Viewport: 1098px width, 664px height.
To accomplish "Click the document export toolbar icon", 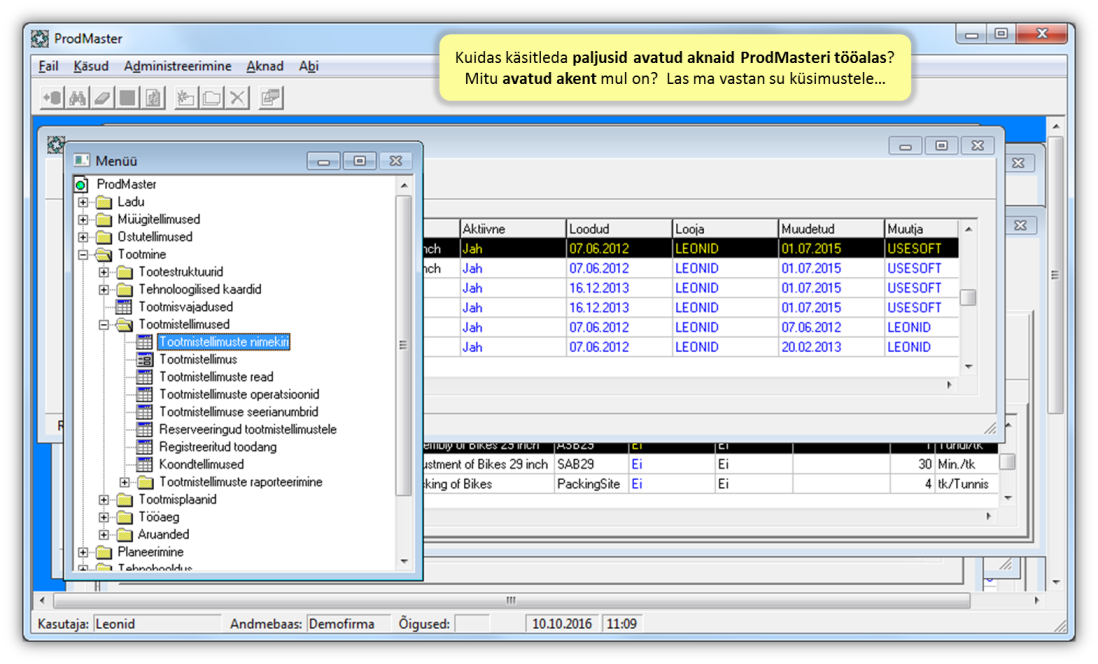I will coord(153,98).
